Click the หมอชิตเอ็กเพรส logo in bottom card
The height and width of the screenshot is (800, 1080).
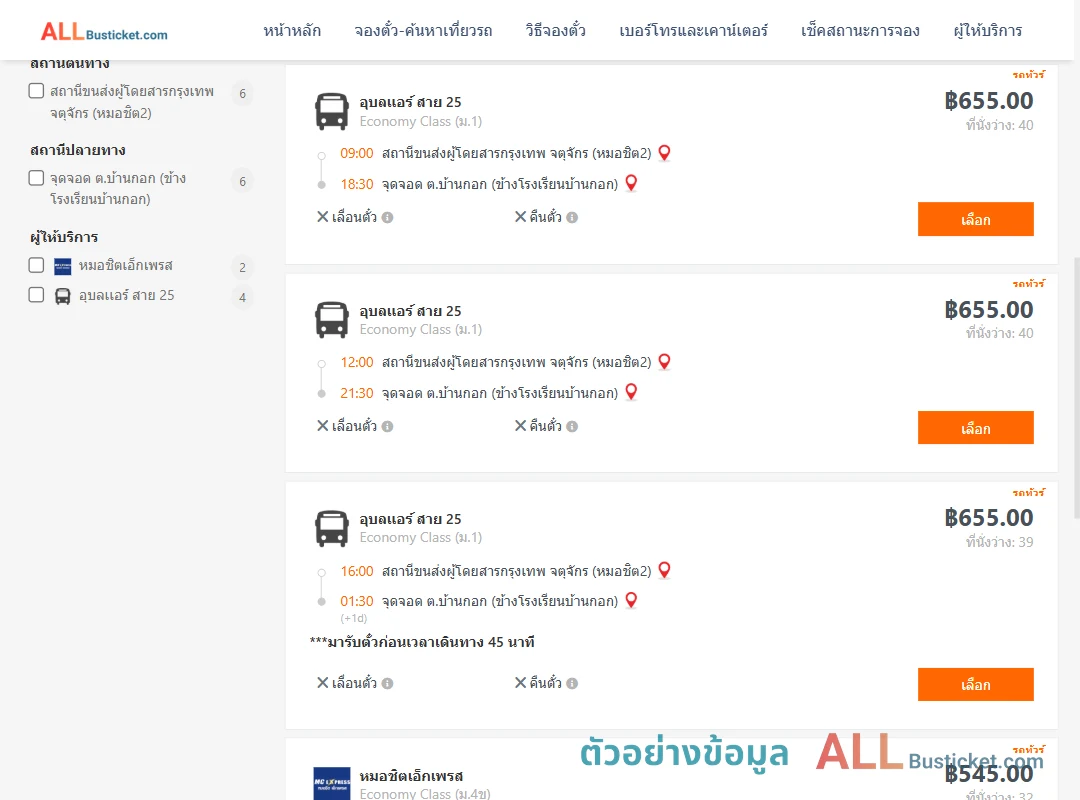331,783
